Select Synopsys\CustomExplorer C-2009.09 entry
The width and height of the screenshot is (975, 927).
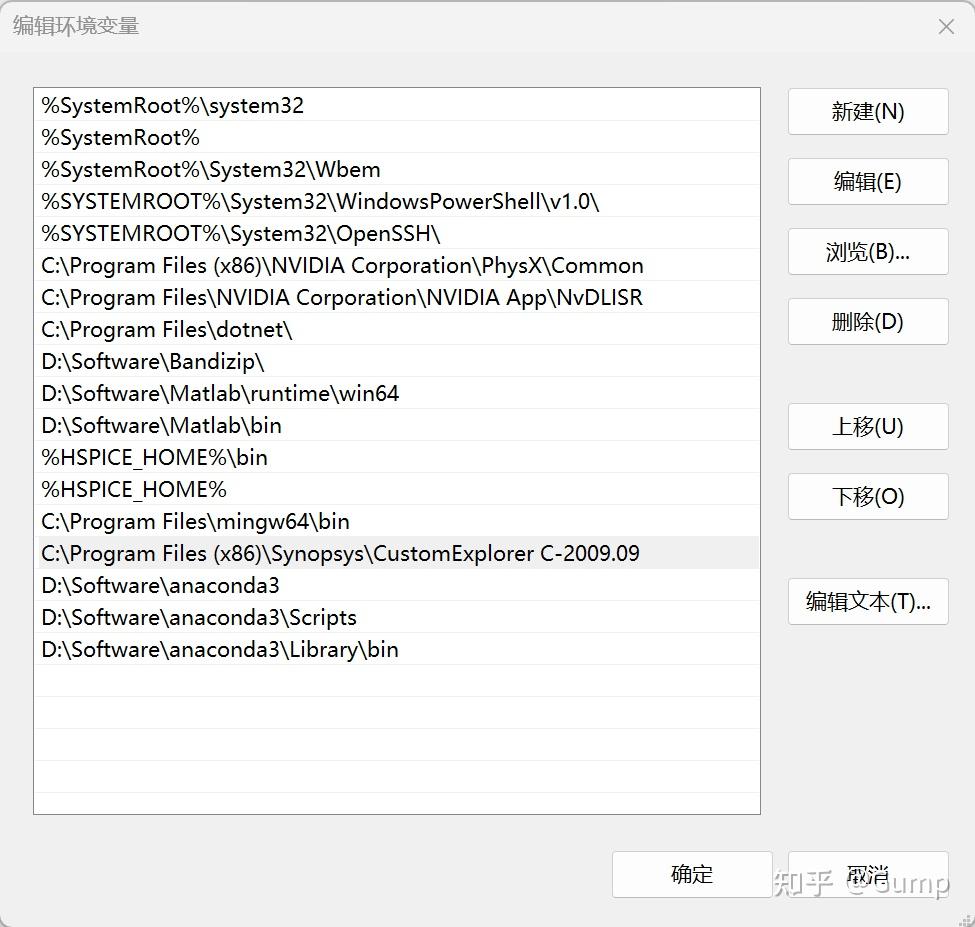click(x=398, y=553)
